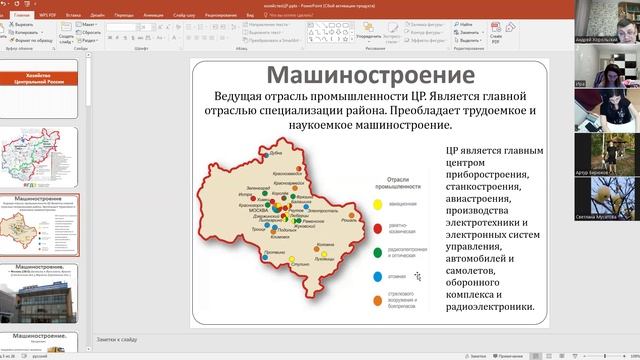The image size is (640, 360).
Task: Switch to the Дизайн (Design) tab
Action: [x=98, y=15]
